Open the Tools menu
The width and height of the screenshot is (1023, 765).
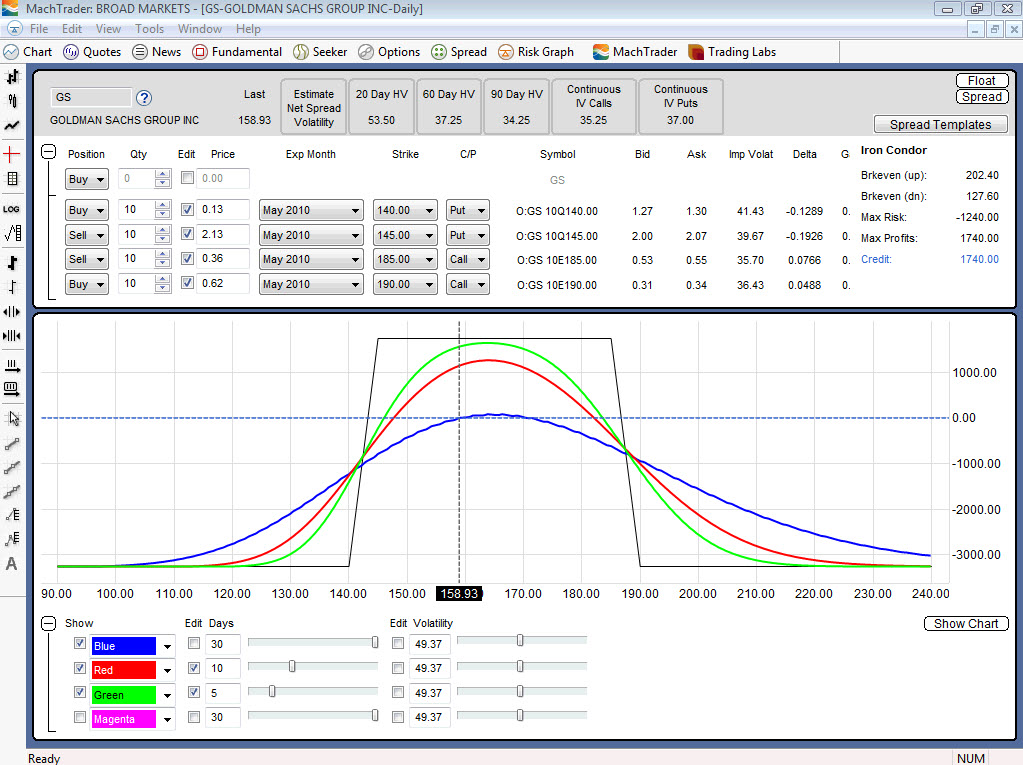pos(149,29)
